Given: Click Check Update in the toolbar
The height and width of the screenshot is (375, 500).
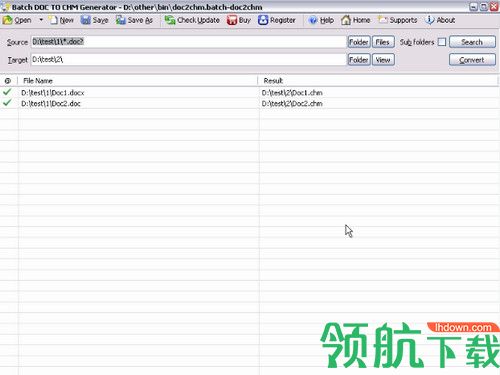Looking at the screenshot, I should 192,20.
